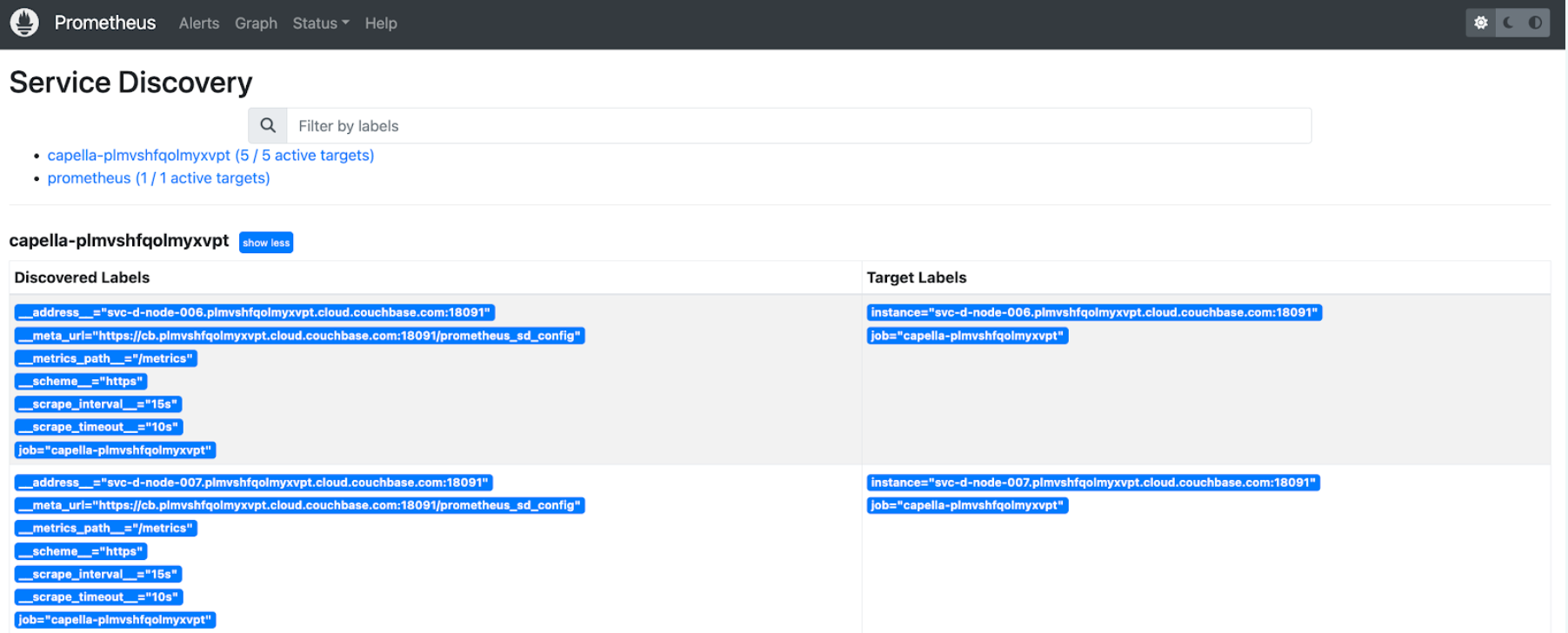Open the Graph page
This screenshot has height=633, width=1568.
(x=256, y=23)
